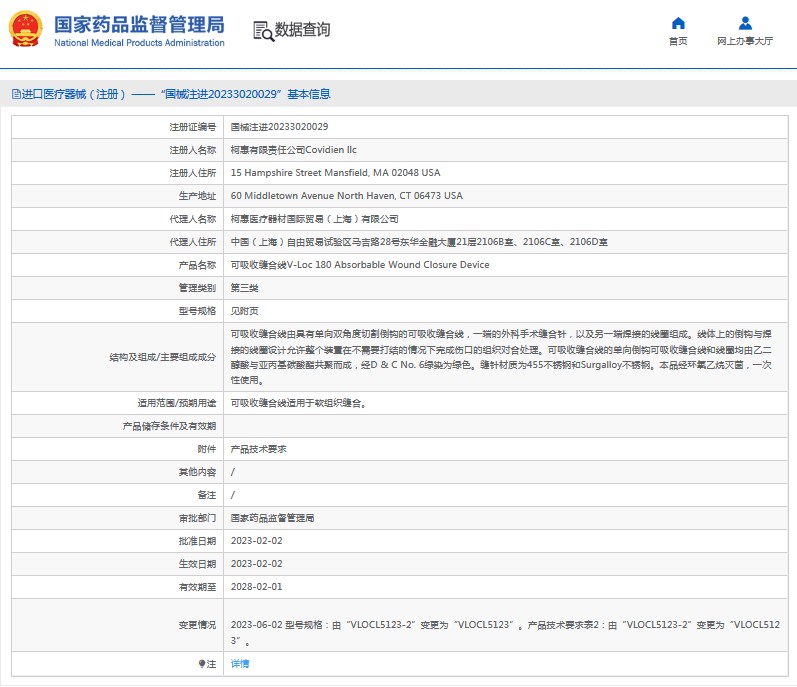Click the document icon before 进口医疗器械
Viewport: 797px width, 687px height.
(15, 94)
